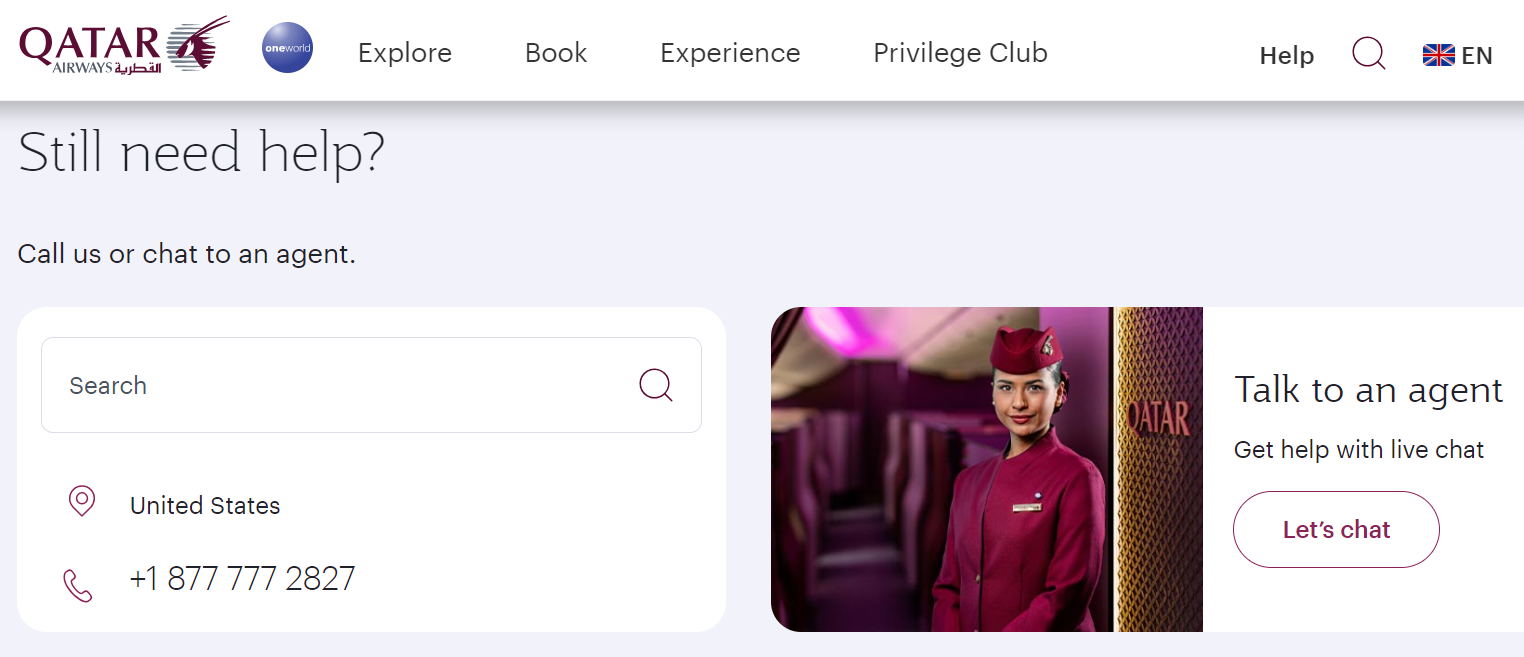1524x657 pixels.
Task: Open the Book menu
Action: [555, 53]
